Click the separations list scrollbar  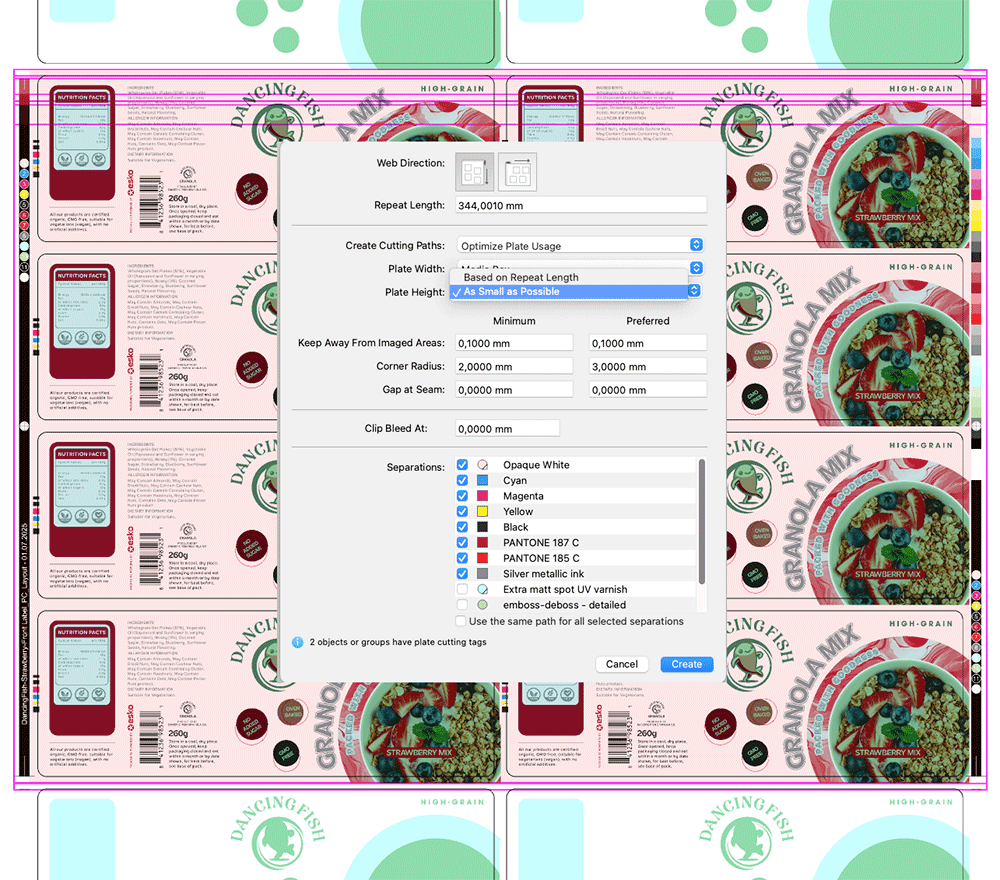click(702, 520)
